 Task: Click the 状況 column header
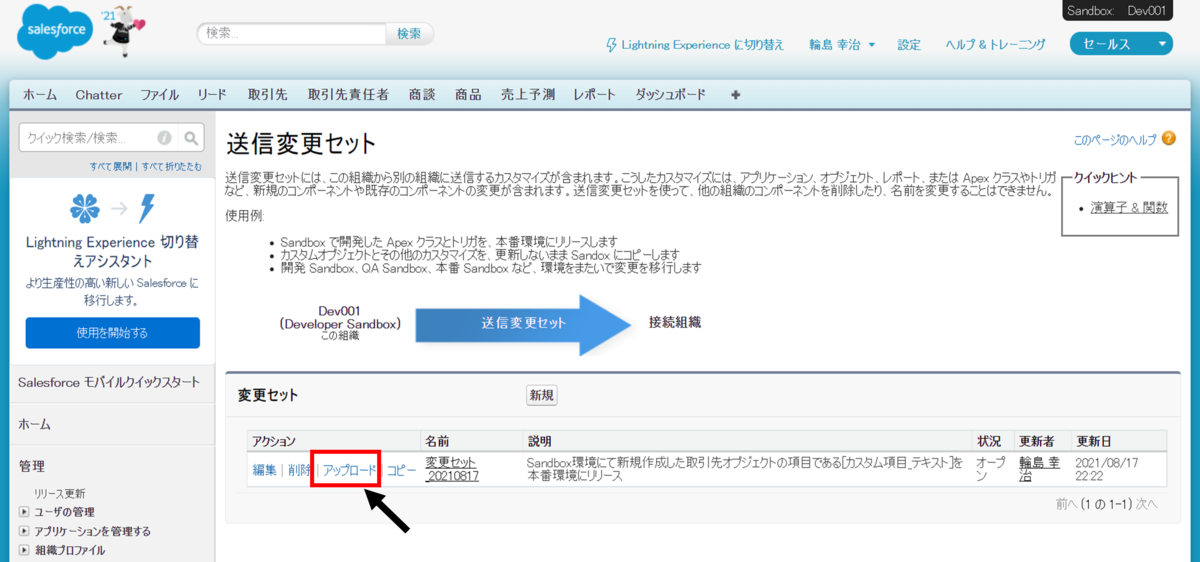click(989, 441)
